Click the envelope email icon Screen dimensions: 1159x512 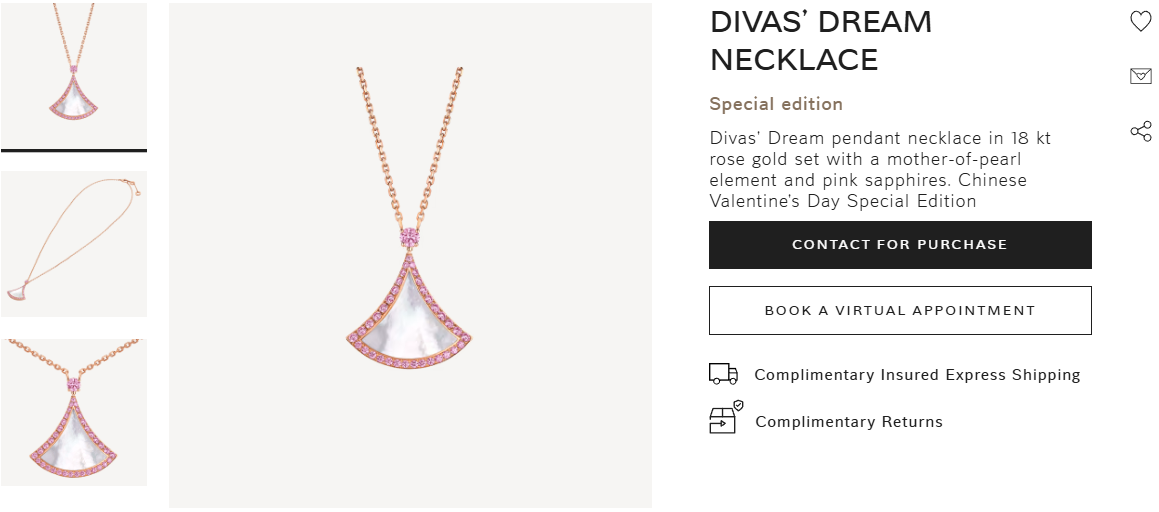pyautogui.click(x=1140, y=76)
